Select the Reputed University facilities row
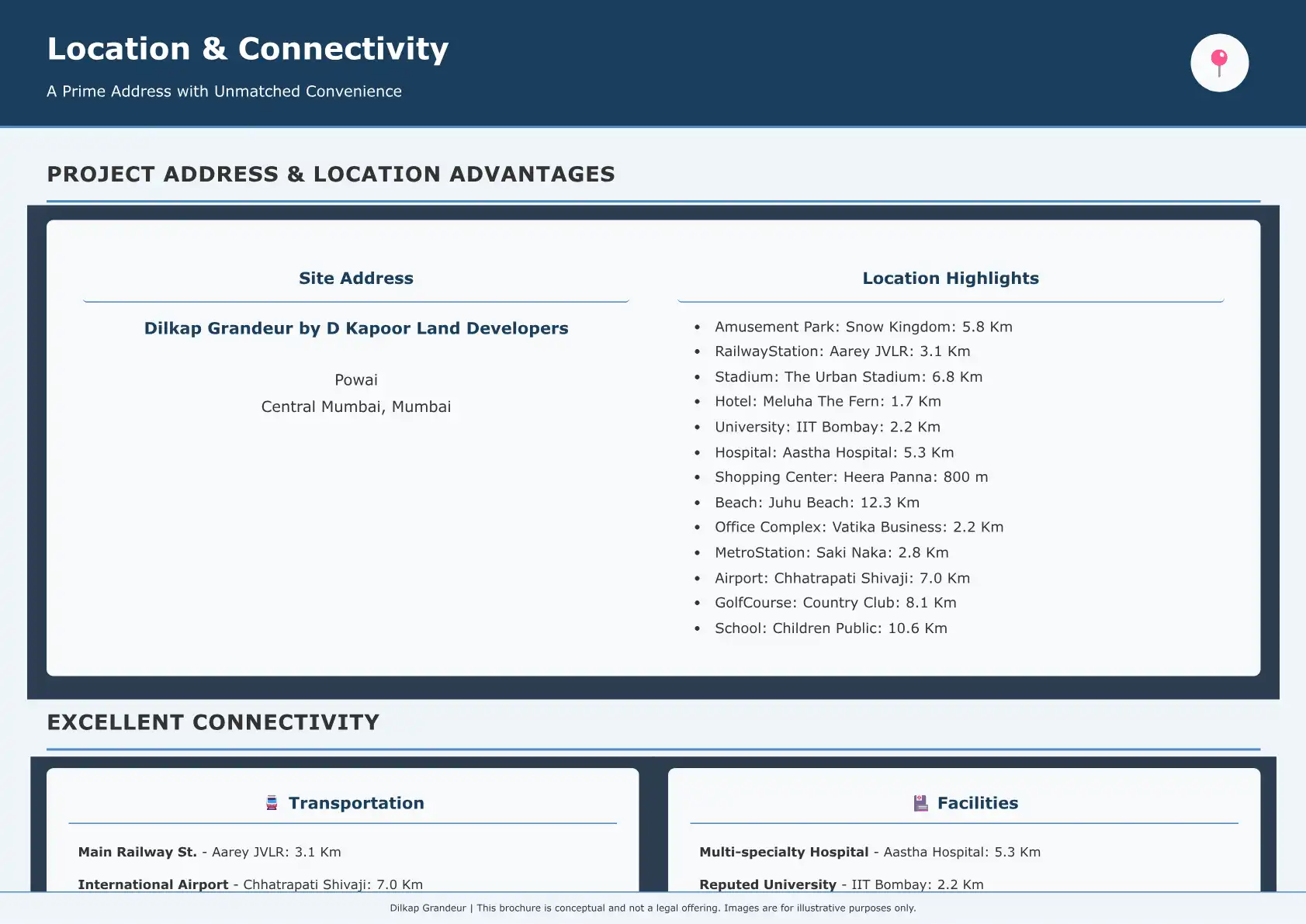This screenshot has height=924, width=1306. click(841, 884)
